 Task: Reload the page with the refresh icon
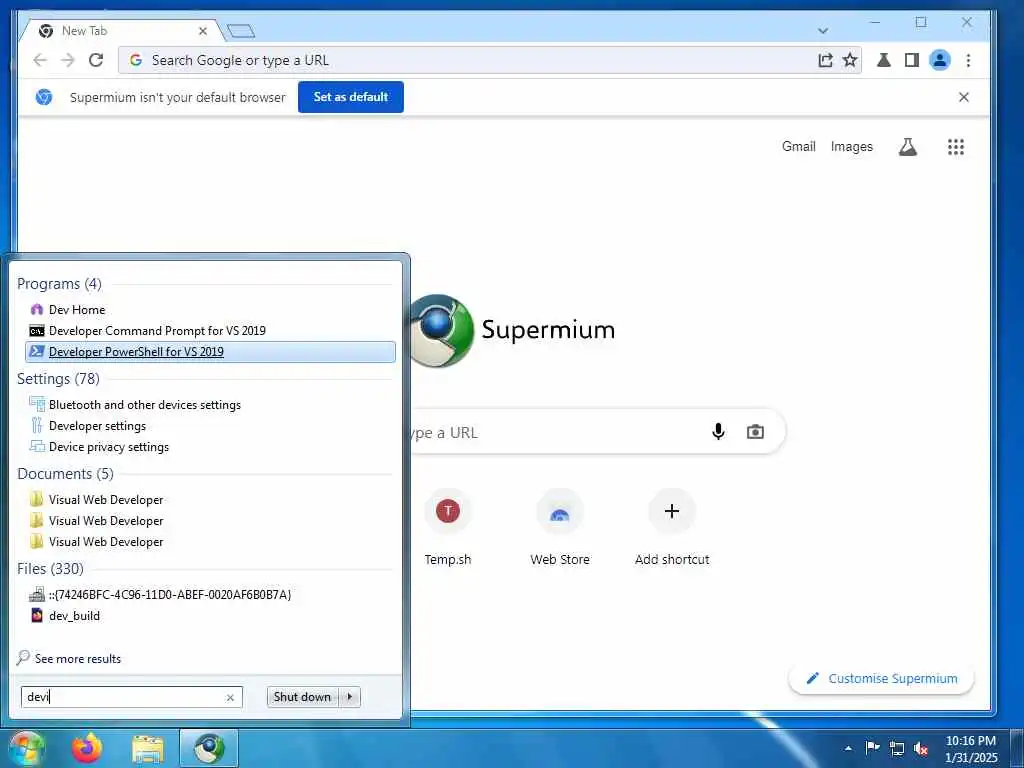96,60
